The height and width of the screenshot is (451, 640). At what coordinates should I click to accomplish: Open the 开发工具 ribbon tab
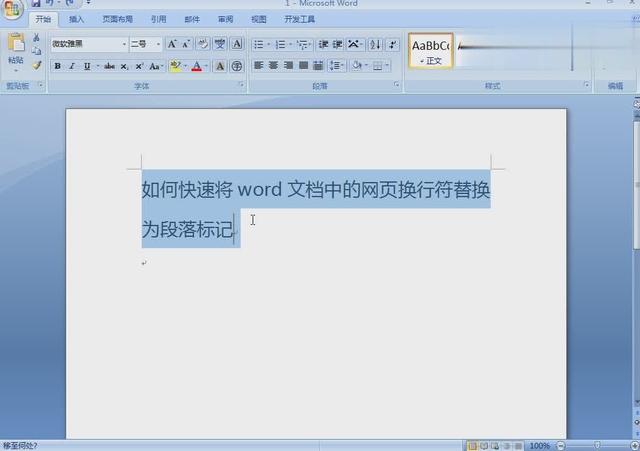point(300,19)
